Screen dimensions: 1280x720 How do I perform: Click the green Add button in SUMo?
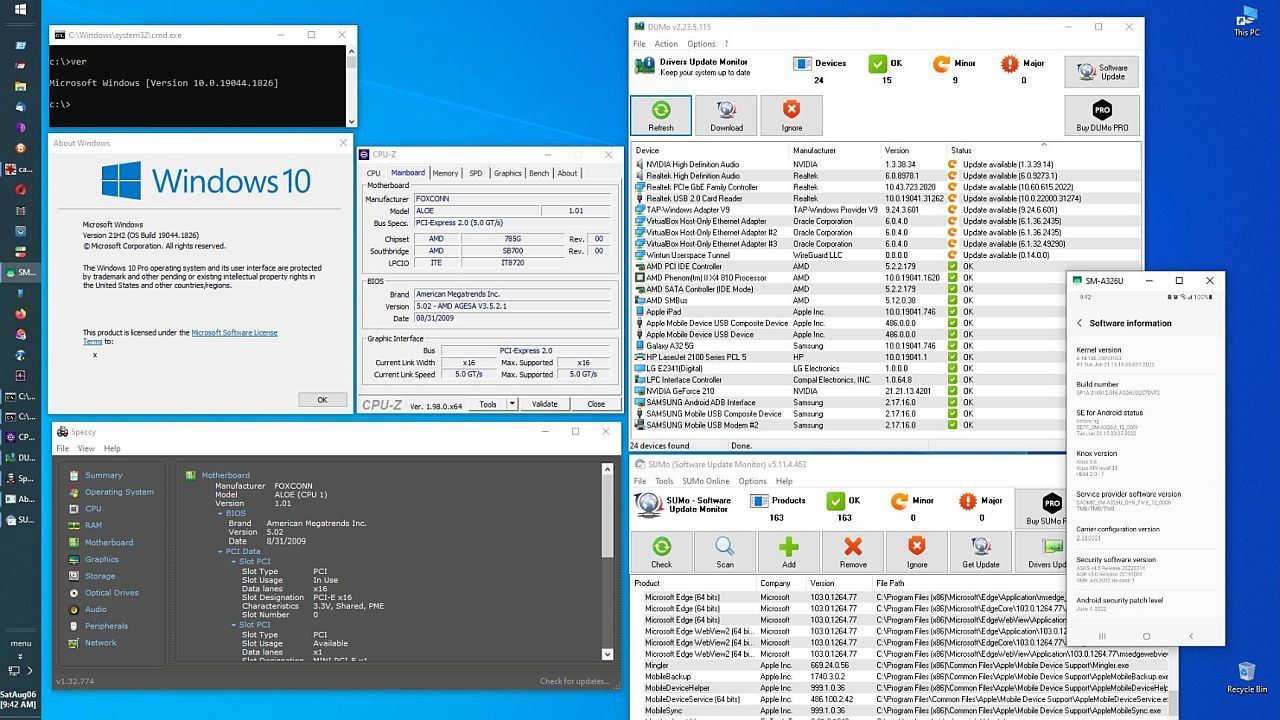point(789,552)
